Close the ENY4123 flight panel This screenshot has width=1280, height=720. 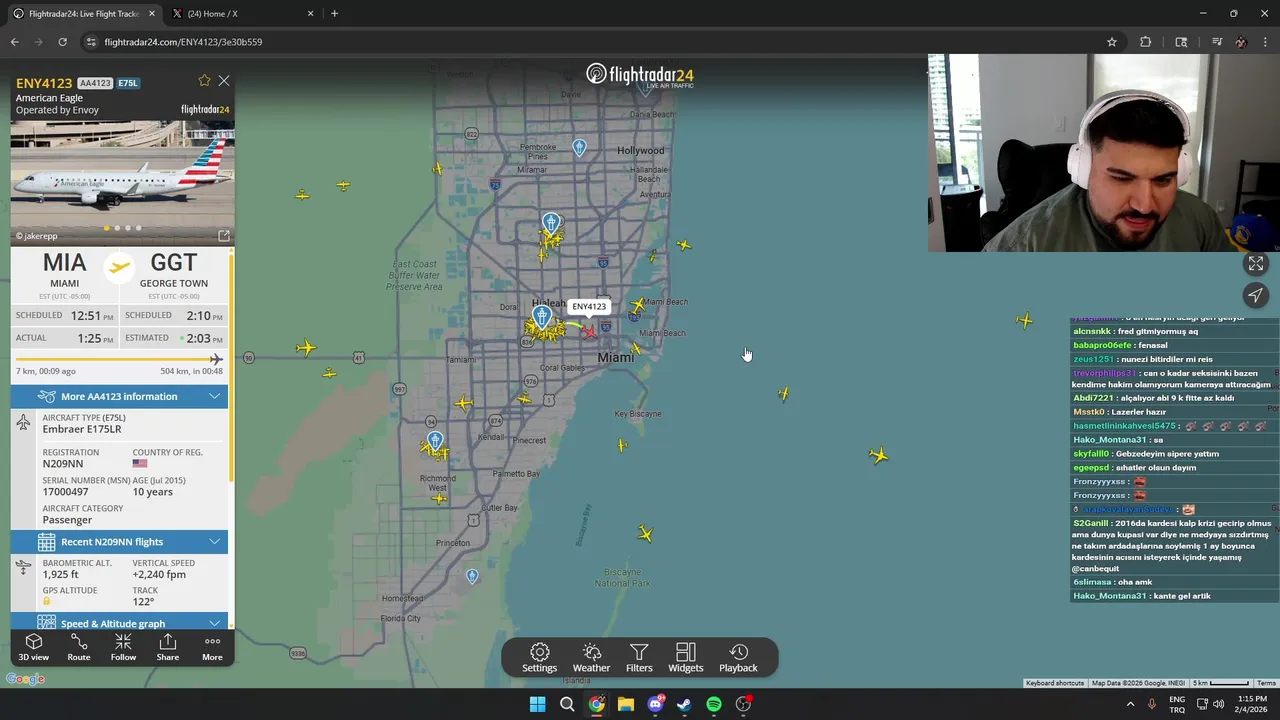click(224, 81)
